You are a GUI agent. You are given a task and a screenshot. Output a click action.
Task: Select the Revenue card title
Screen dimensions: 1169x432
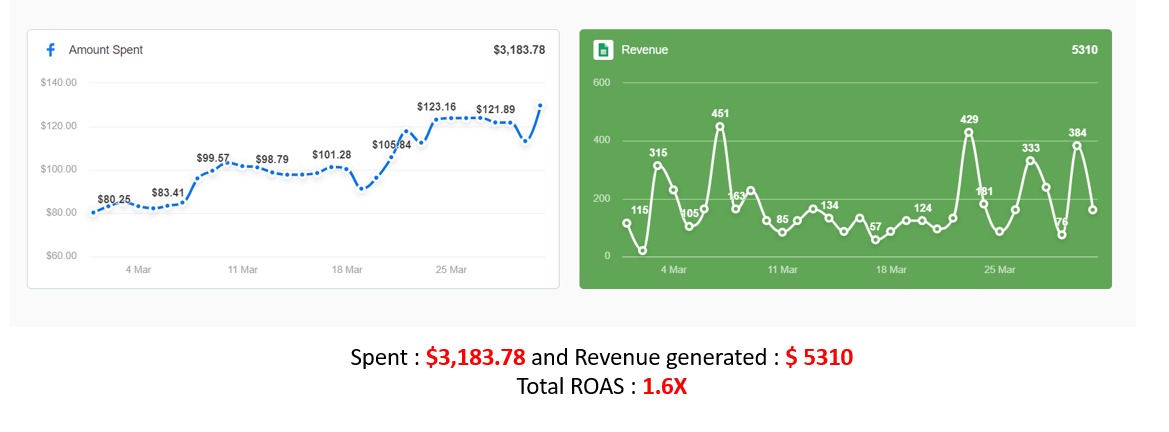pyautogui.click(x=644, y=50)
